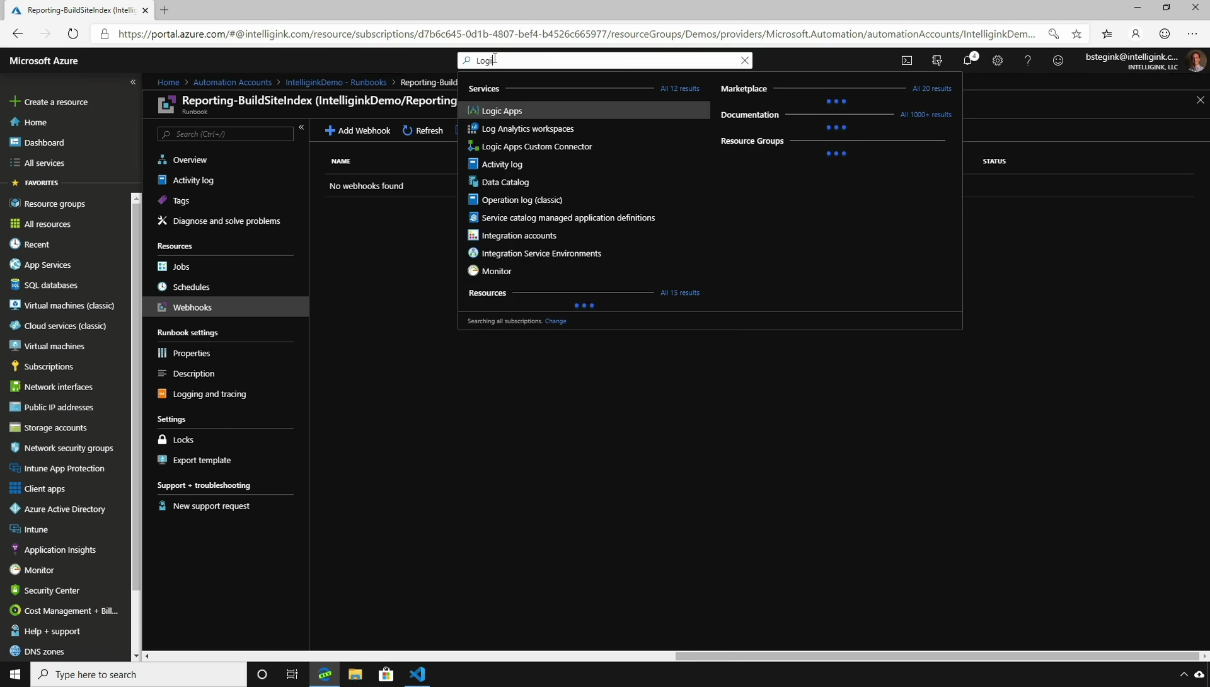Collapse the left Azure sidebar
The width and height of the screenshot is (1210, 687).
133,82
